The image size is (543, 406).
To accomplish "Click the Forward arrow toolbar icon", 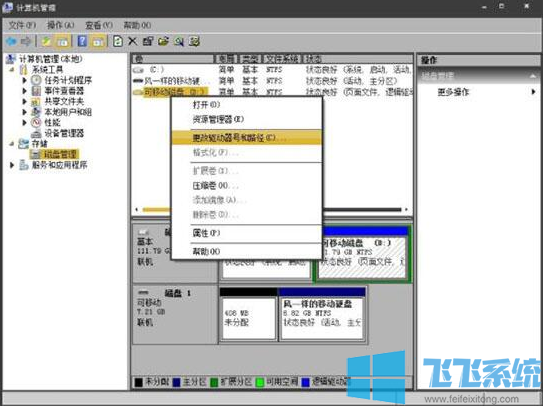I will click(26, 42).
